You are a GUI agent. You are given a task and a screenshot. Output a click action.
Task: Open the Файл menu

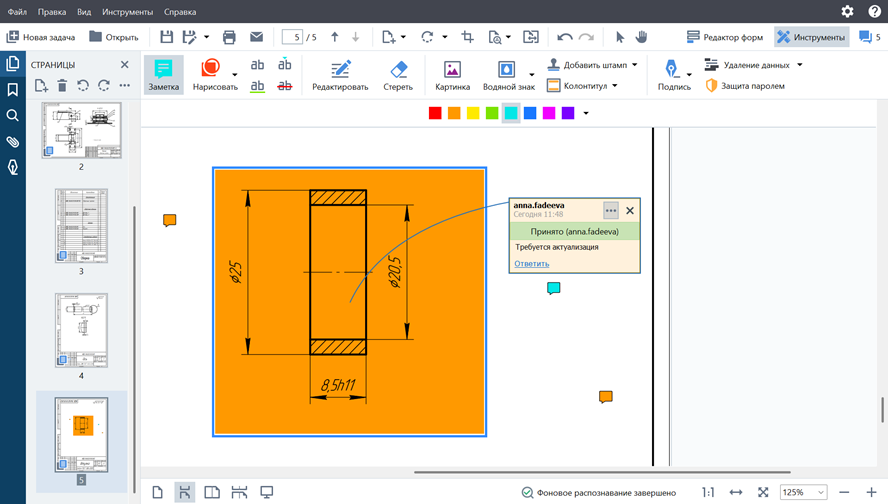coord(17,12)
